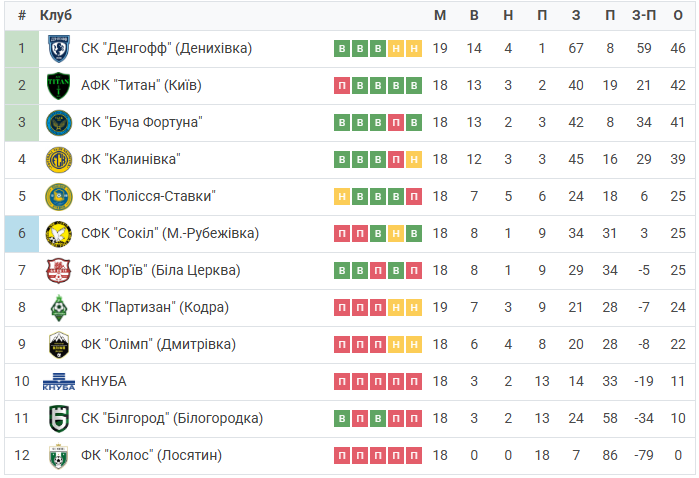Screen dimensions: 699x478
Task: Click the SFK Sokil bird logo
Action: (59, 234)
